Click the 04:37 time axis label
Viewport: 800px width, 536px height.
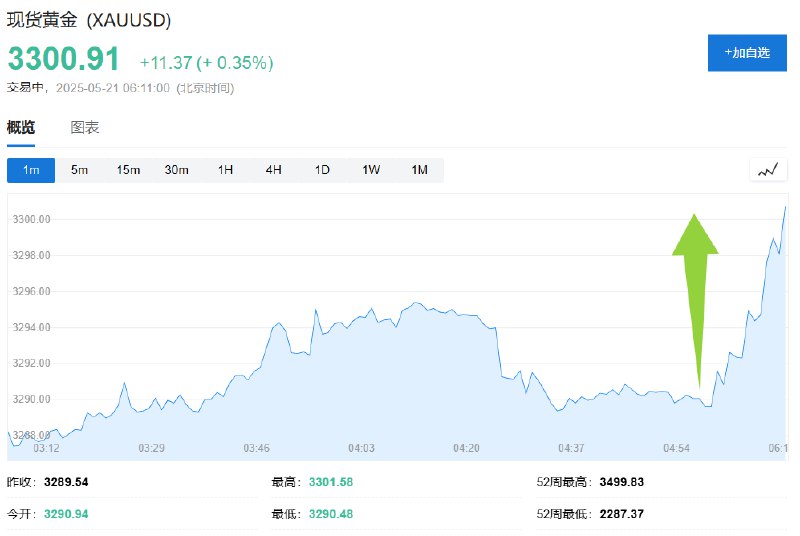pyautogui.click(x=571, y=448)
